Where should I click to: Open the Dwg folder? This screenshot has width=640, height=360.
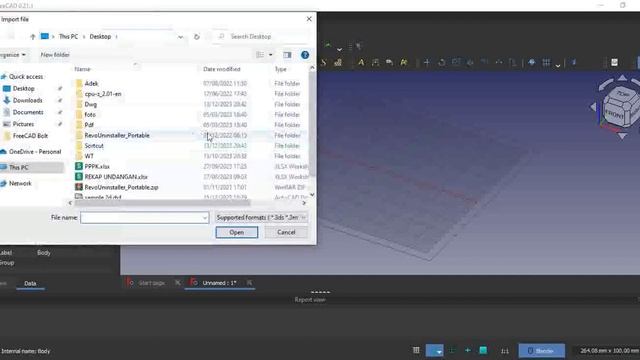point(91,104)
